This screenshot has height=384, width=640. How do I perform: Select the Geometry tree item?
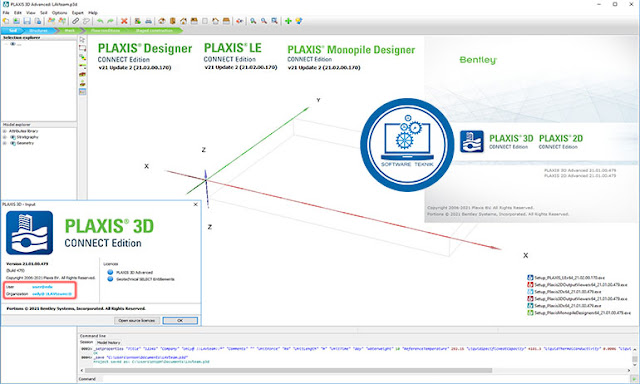pos(25,143)
